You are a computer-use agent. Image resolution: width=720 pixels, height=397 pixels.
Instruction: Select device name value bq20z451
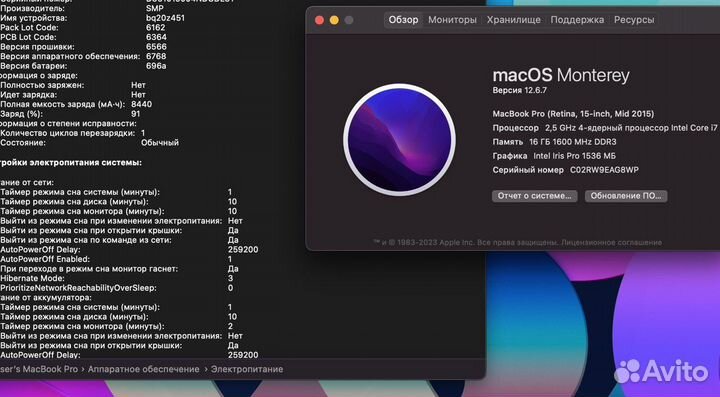[x=165, y=18]
